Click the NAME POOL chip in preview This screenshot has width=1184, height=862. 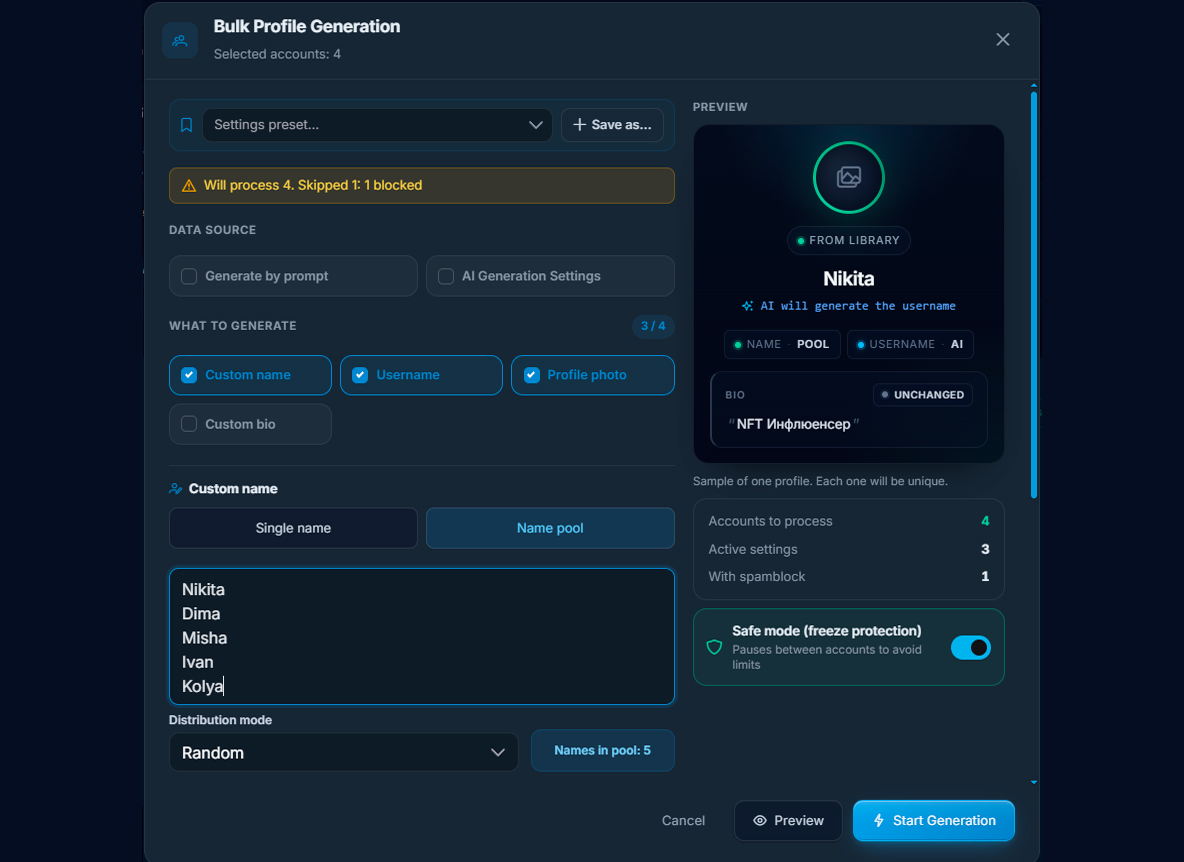click(782, 344)
